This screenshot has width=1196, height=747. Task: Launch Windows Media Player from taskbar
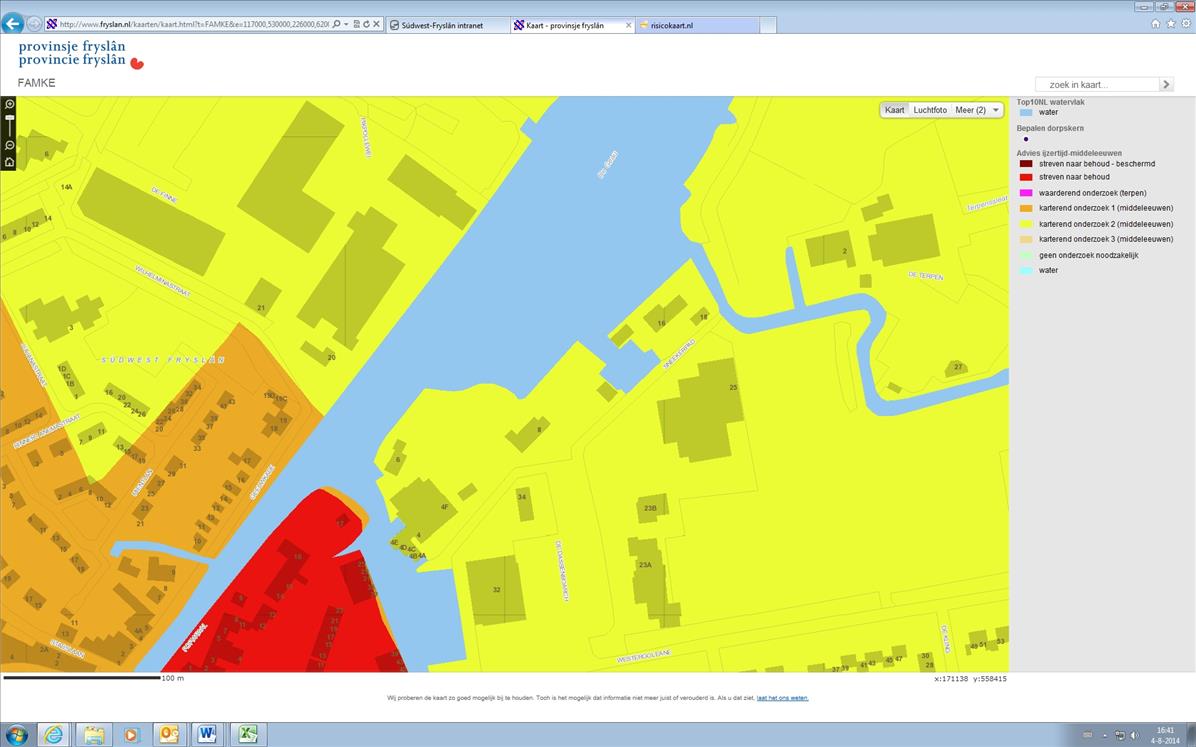click(131, 735)
